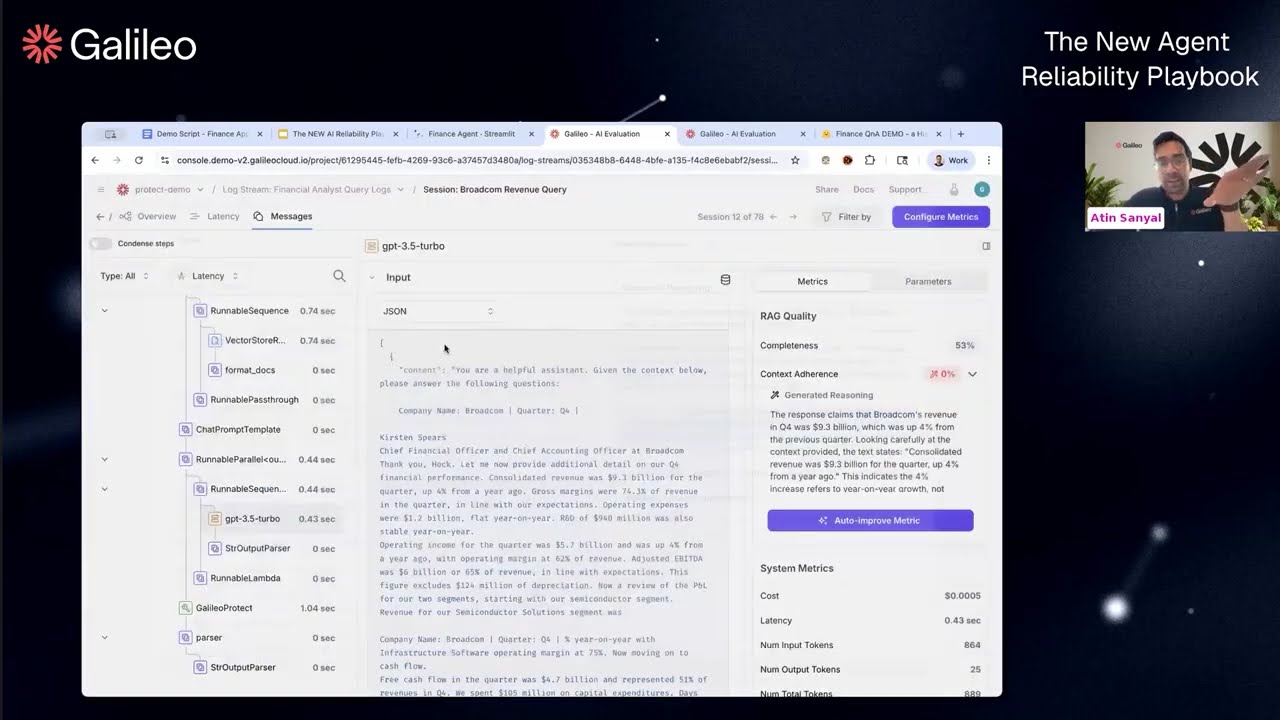The image size is (1280, 720).
Task: Open Support link
Action: [905, 189]
